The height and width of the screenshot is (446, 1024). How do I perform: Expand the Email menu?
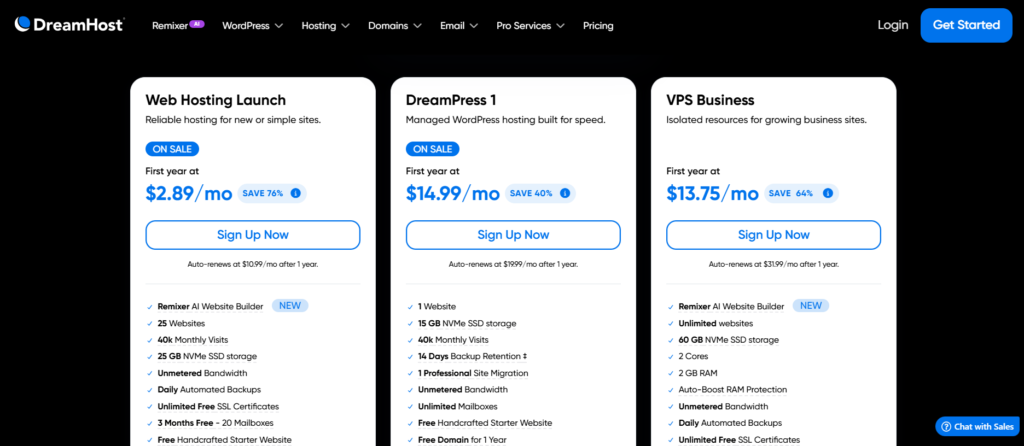click(x=458, y=26)
